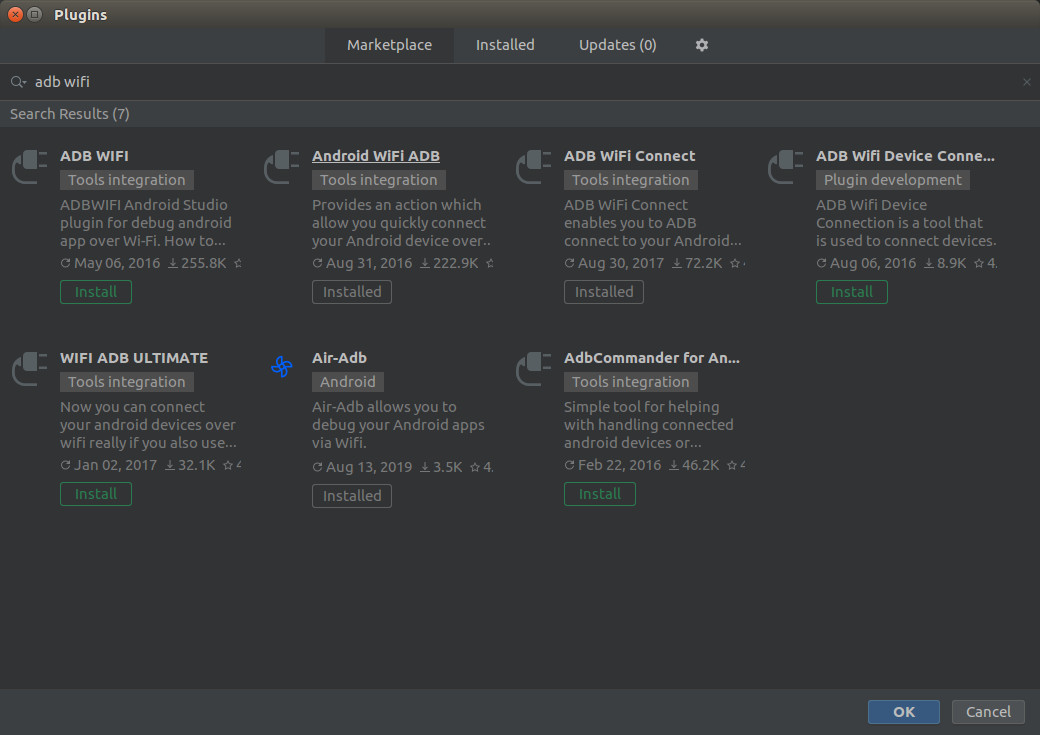Switch to the Marketplace tab
Image resolution: width=1040 pixels, height=735 pixels.
click(x=389, y=45)
